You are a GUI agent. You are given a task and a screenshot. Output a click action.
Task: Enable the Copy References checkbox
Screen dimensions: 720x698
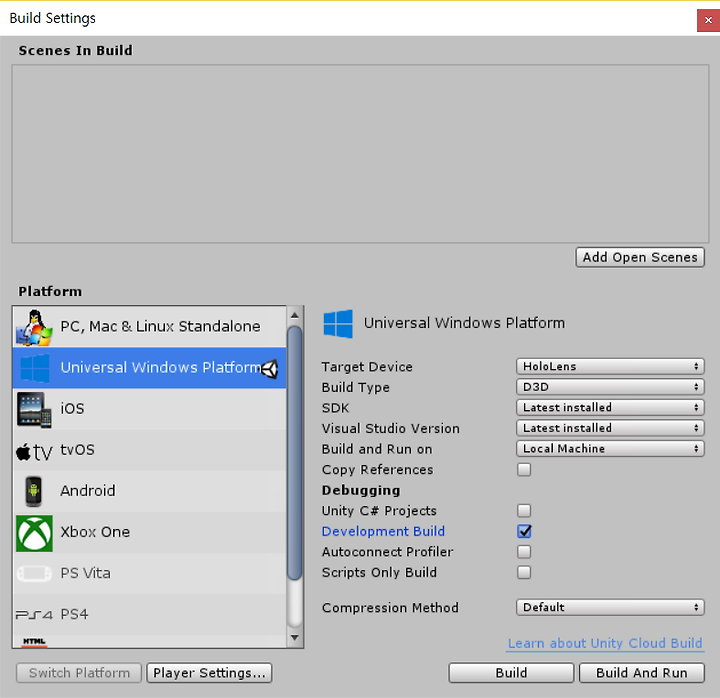(524, 469)
